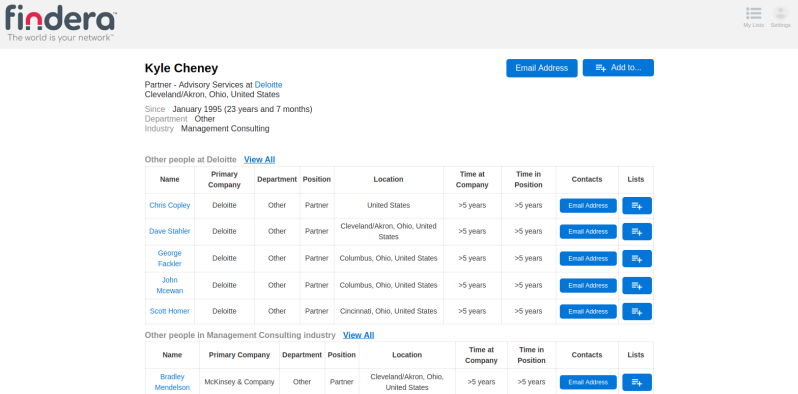Get George Fackler's Email Address
The image size is (798, 394).
coord(588,259)
